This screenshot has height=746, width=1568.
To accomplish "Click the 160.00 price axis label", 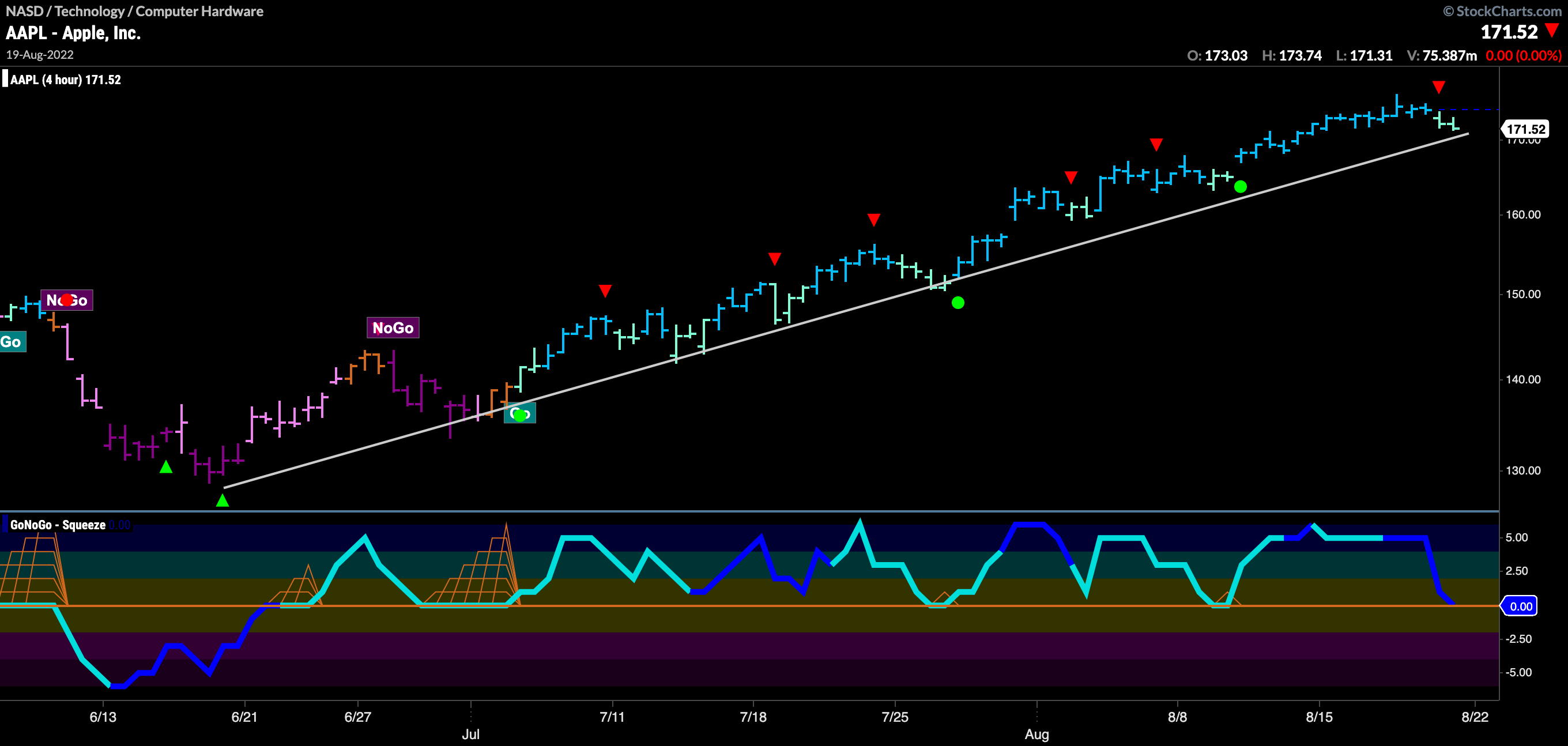I will click(x=1523, y=214).
